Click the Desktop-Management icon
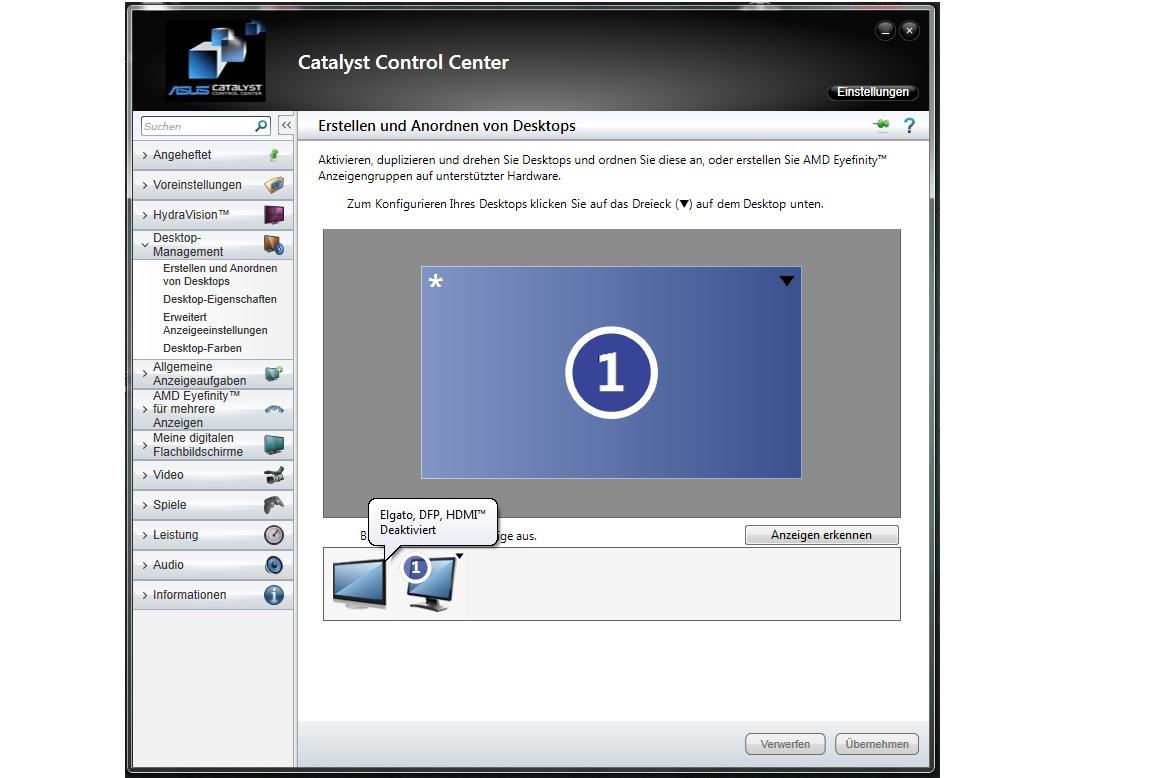The height and width of the screenshot is (778, 1152). (x=274, y=245)
